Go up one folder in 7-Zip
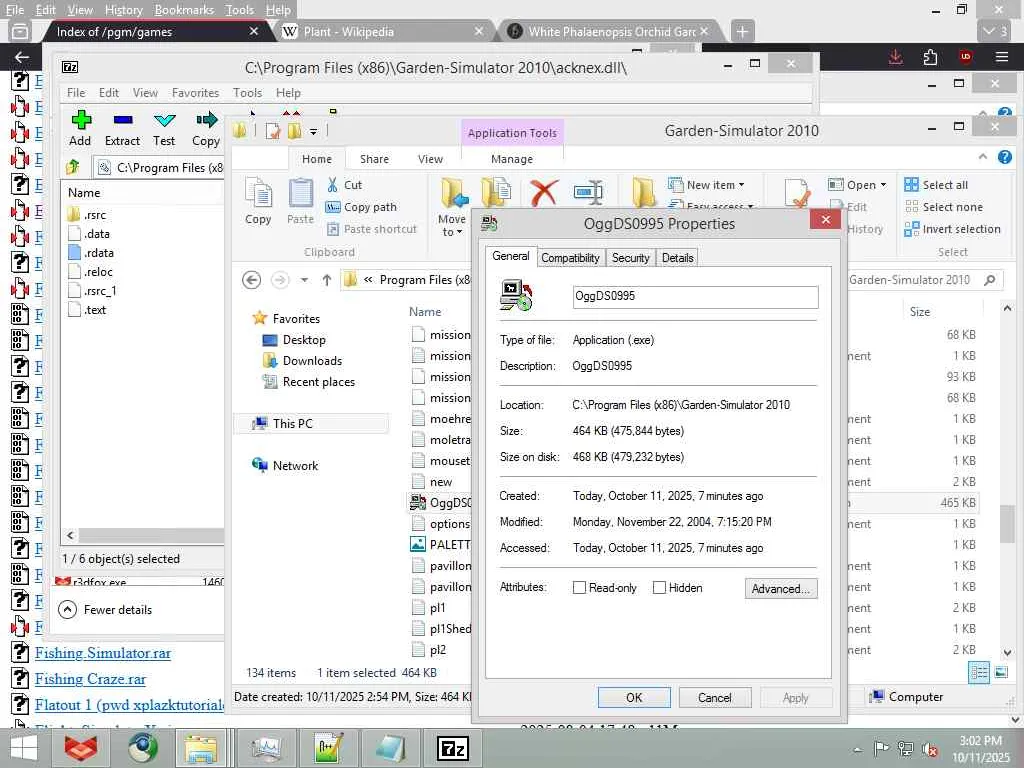 click(x=72, y=167)
